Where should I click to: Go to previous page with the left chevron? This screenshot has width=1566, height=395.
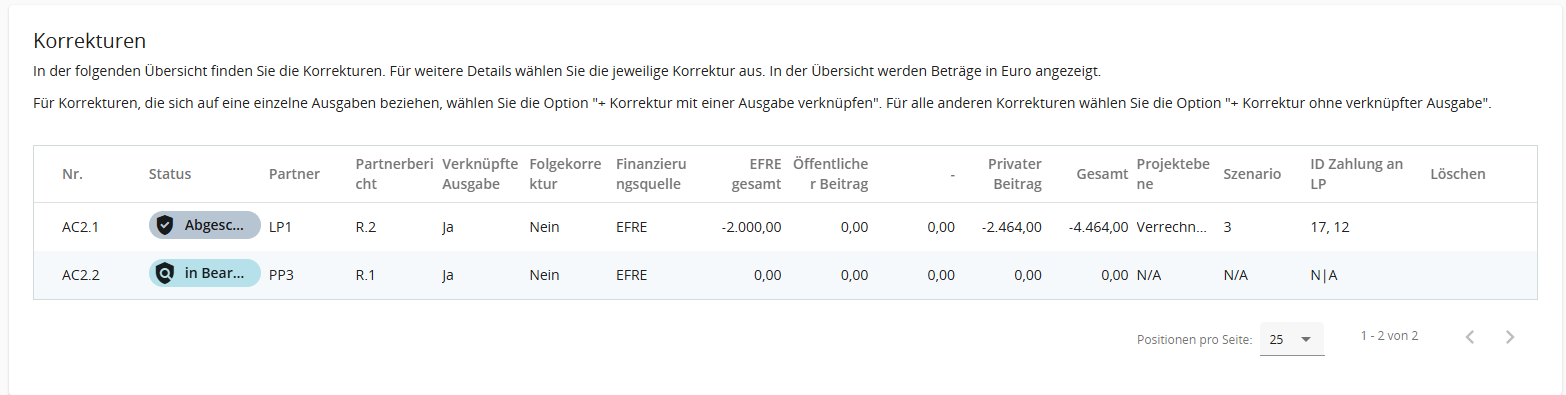coord(1470,337)
